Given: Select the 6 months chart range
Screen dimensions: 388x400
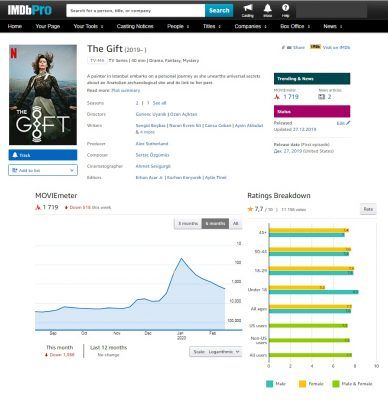Looking at the screenshot, I should point(215,223).
